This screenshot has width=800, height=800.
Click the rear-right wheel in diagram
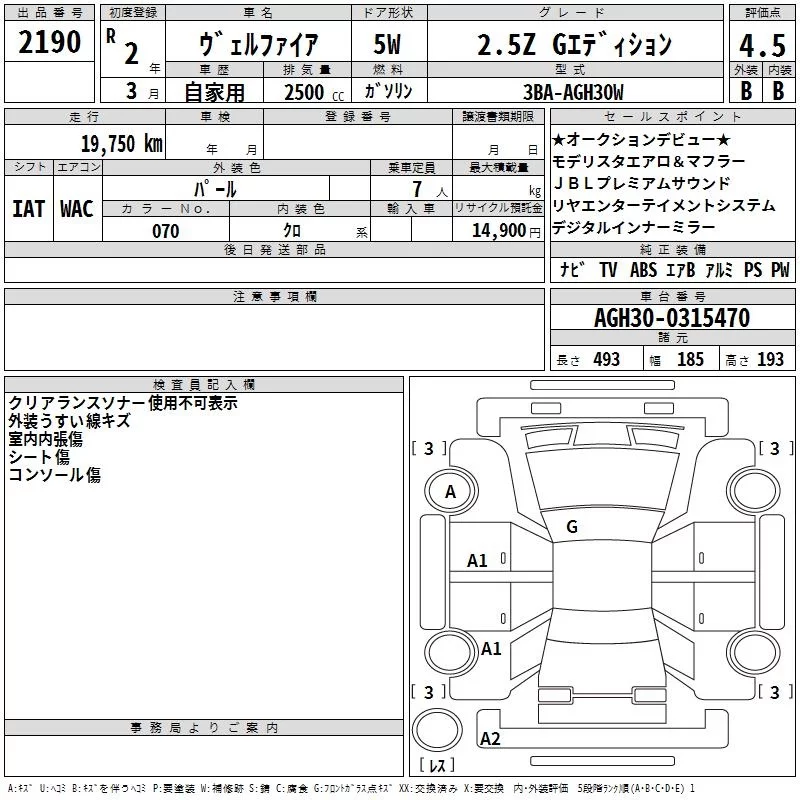click(x=753, y=652)
